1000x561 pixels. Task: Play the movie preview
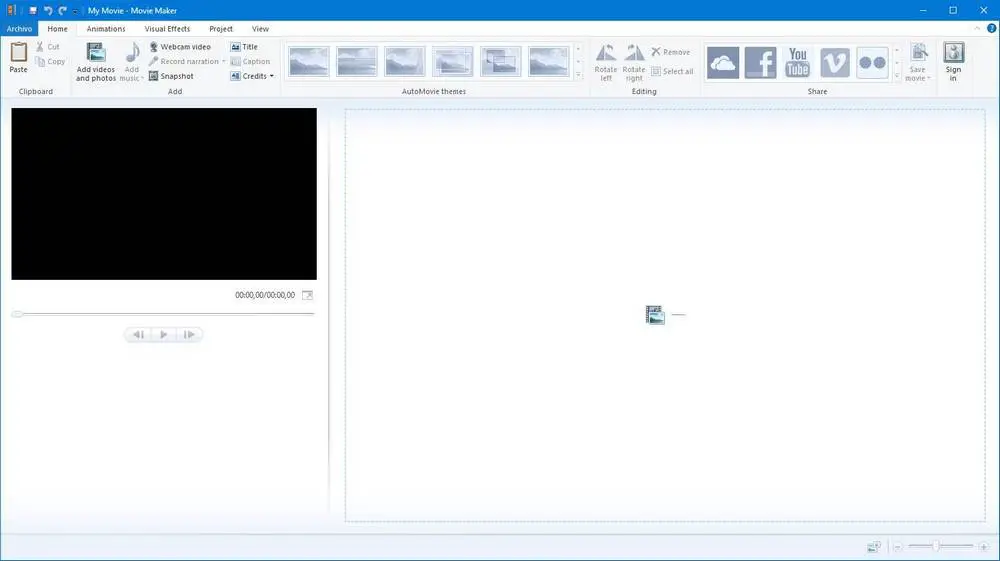163,335
